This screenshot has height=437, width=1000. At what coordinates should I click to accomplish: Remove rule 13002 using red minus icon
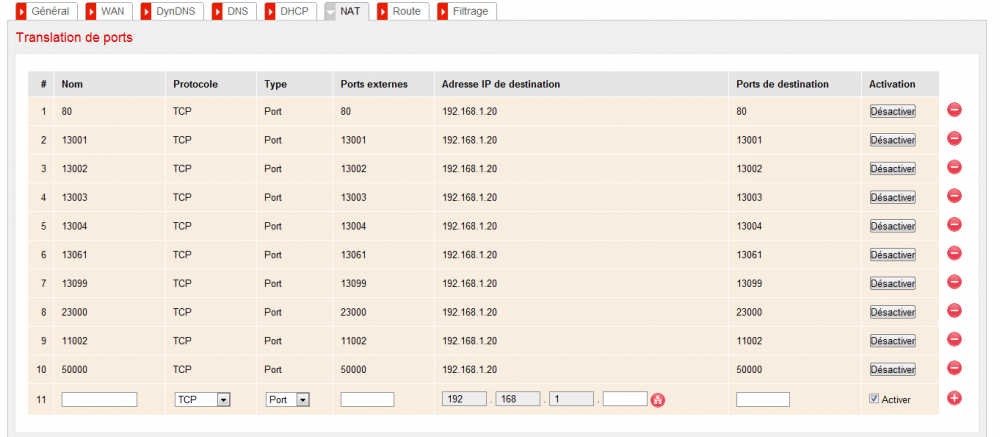pyautogui.click(x=954, y=168)
